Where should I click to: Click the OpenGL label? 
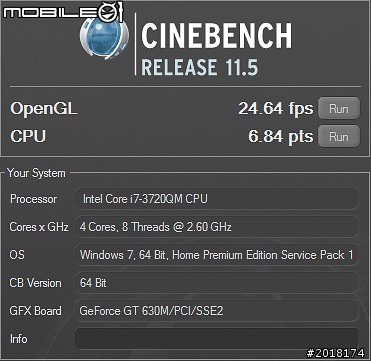pos(44,109)
